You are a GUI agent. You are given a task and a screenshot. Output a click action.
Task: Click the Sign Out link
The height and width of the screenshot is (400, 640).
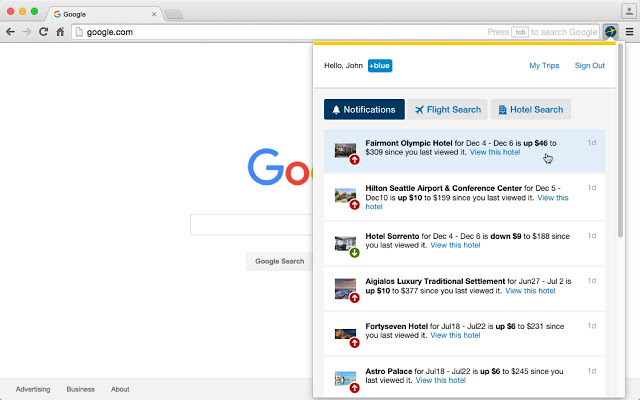(x=590, y=66)
